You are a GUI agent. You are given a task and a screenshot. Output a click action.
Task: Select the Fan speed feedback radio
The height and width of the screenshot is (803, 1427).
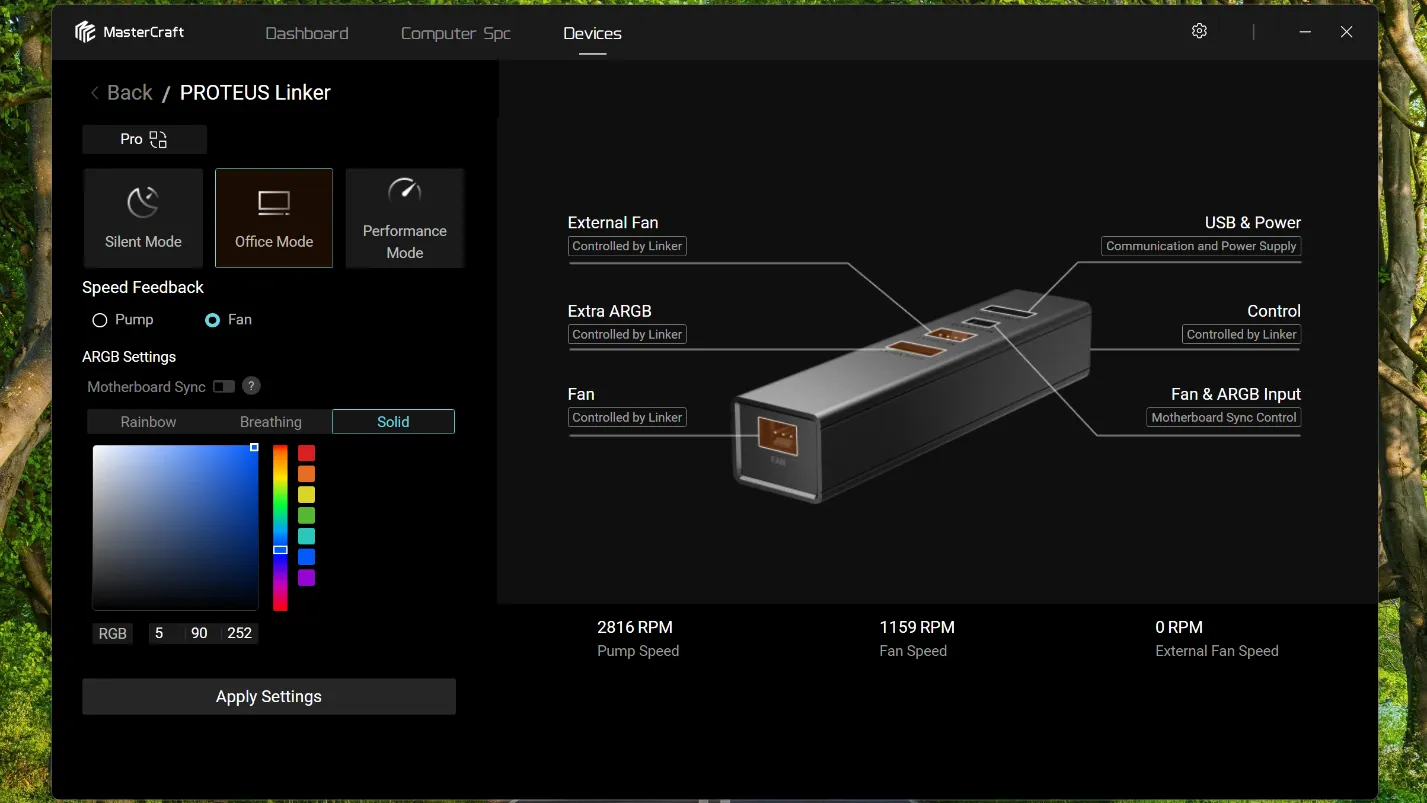tap(212, 320)
